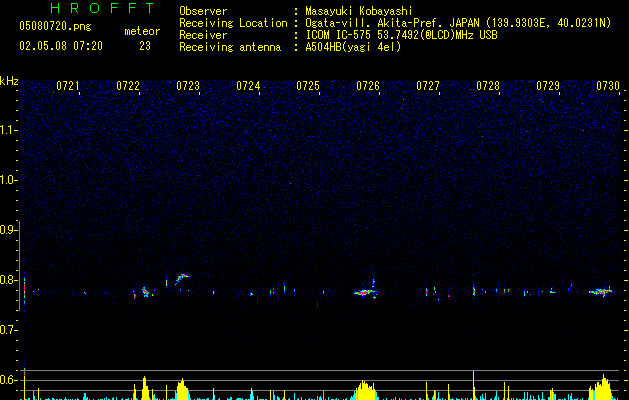The image size is (629, 400).
Task: Click the rising meteor echo near 0723
Action: coord(182,278)
